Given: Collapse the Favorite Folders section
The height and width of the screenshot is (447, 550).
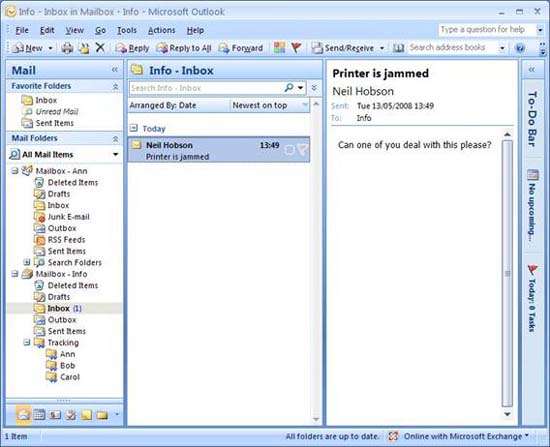Looking at the screenshot, I should pyautogui.click(x=115, y=86).
